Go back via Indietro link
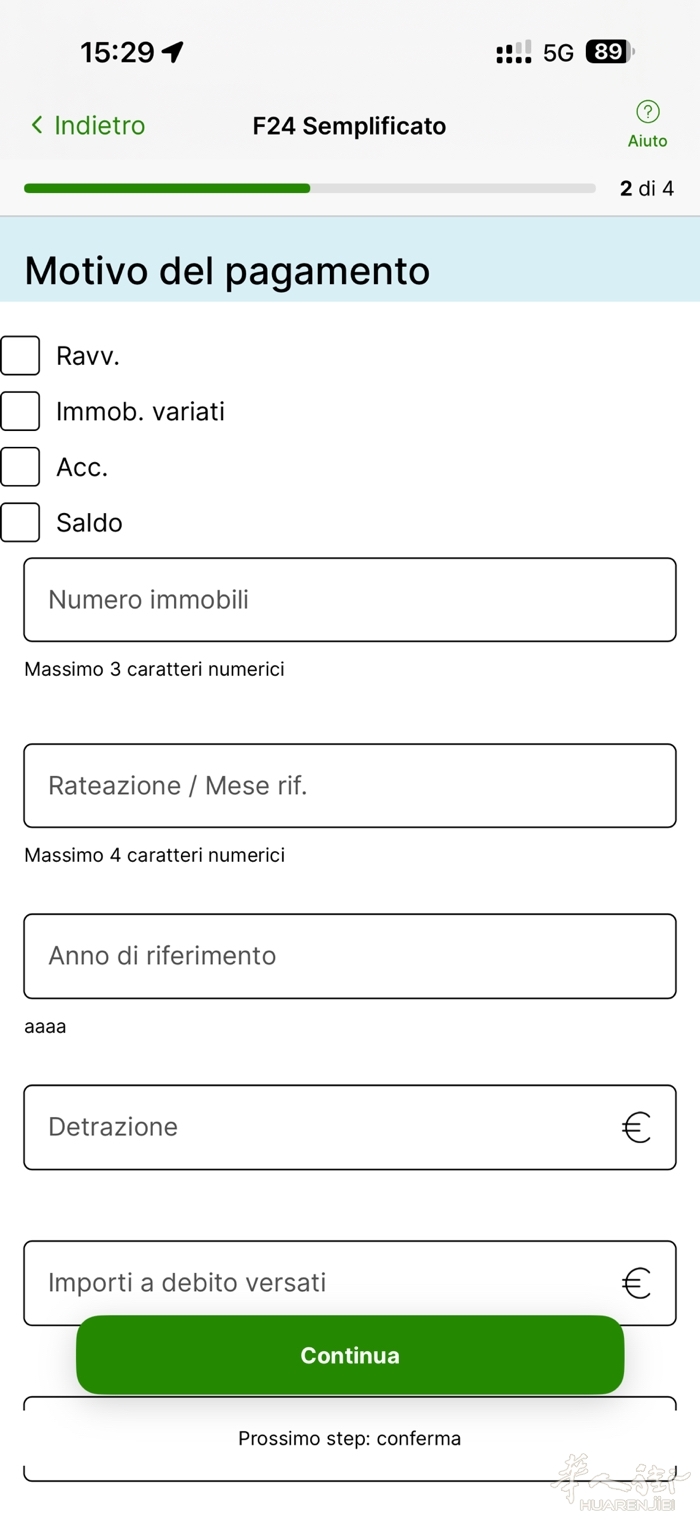Image resolution: width=700 pixels, height=1520 pixels. (99, 125)
